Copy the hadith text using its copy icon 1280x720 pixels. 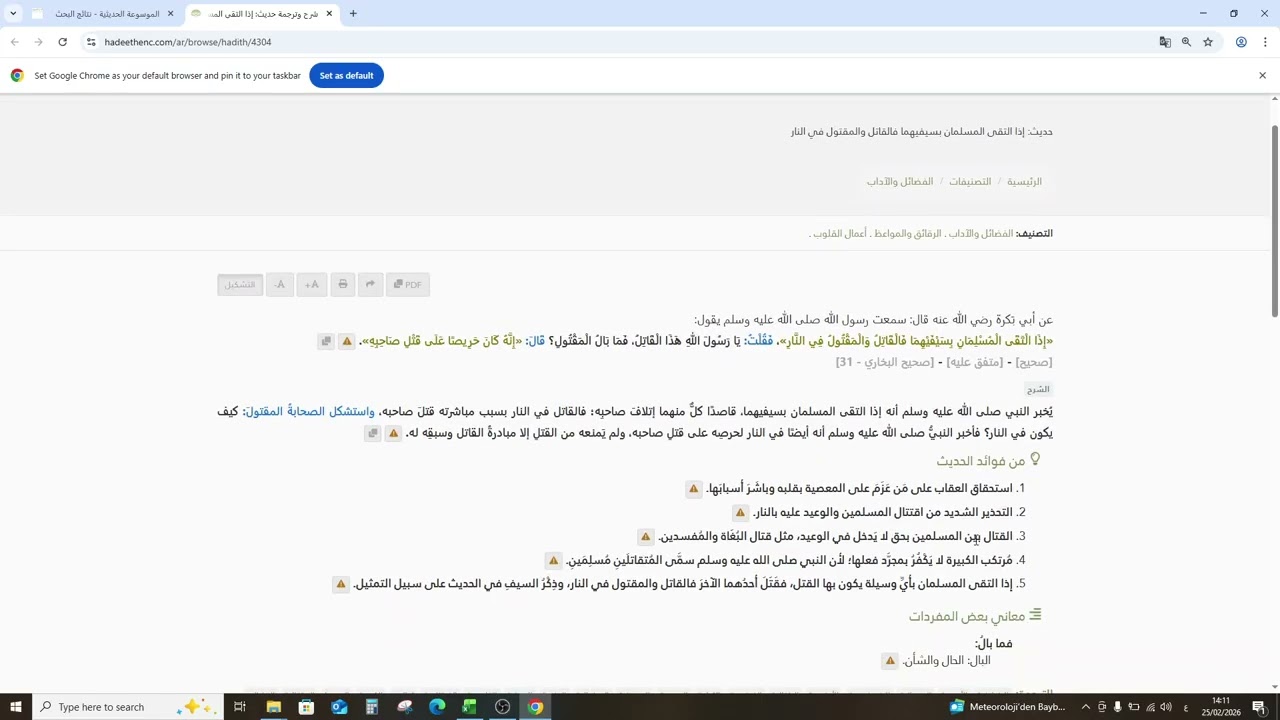[326, 342]
